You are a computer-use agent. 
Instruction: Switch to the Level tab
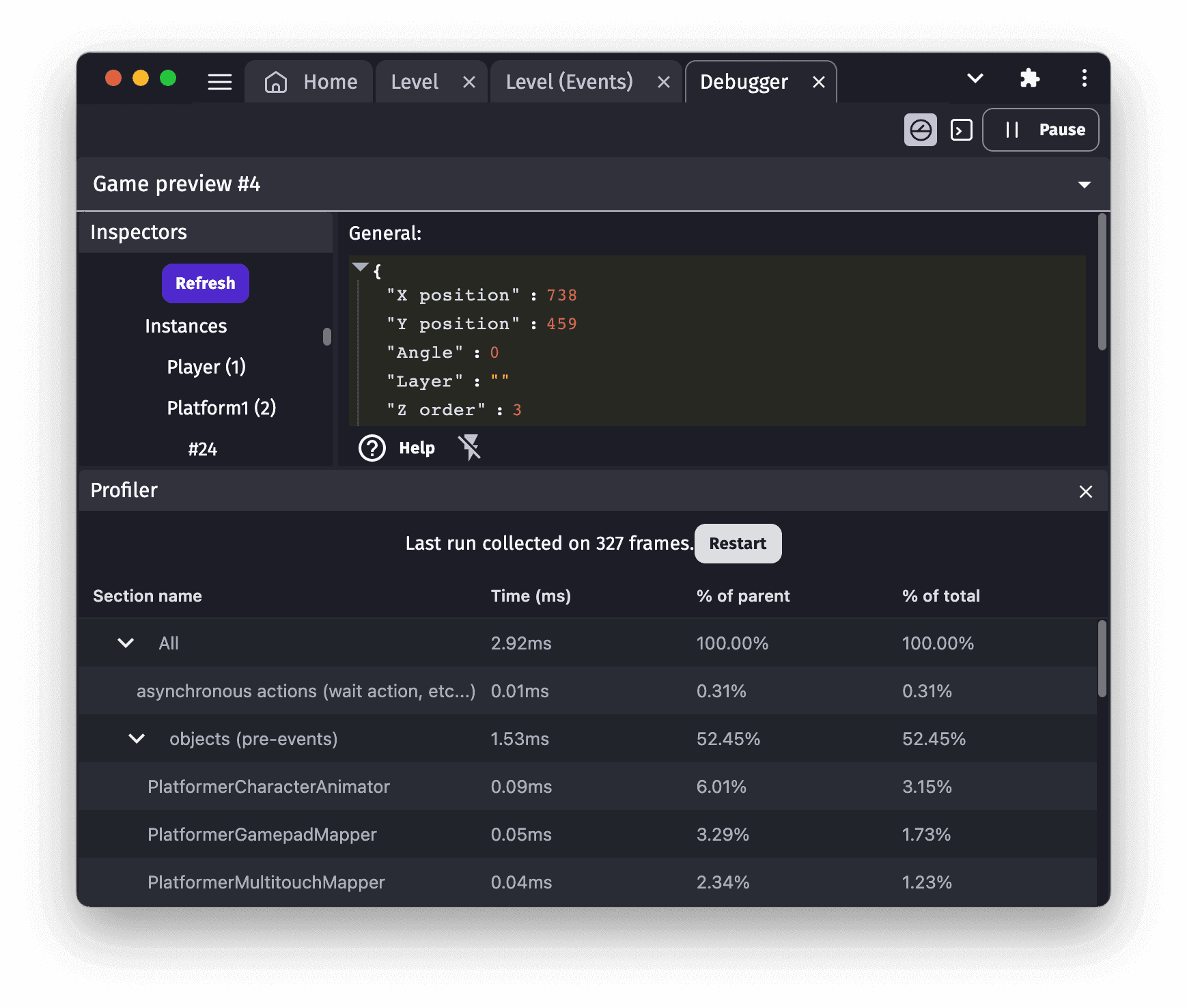(x=415, y=82)
